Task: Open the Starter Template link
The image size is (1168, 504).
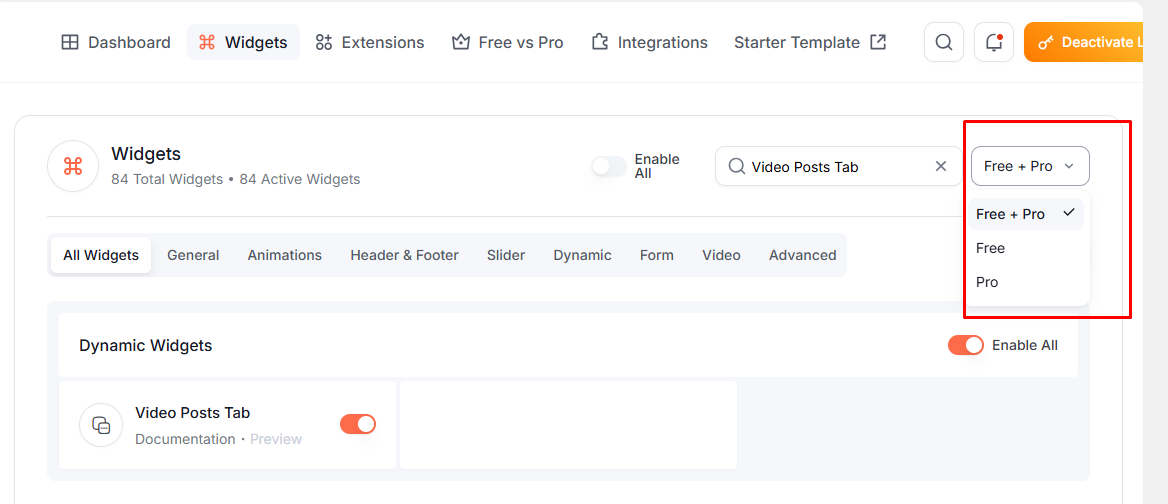Action: (x=810, y=42)
